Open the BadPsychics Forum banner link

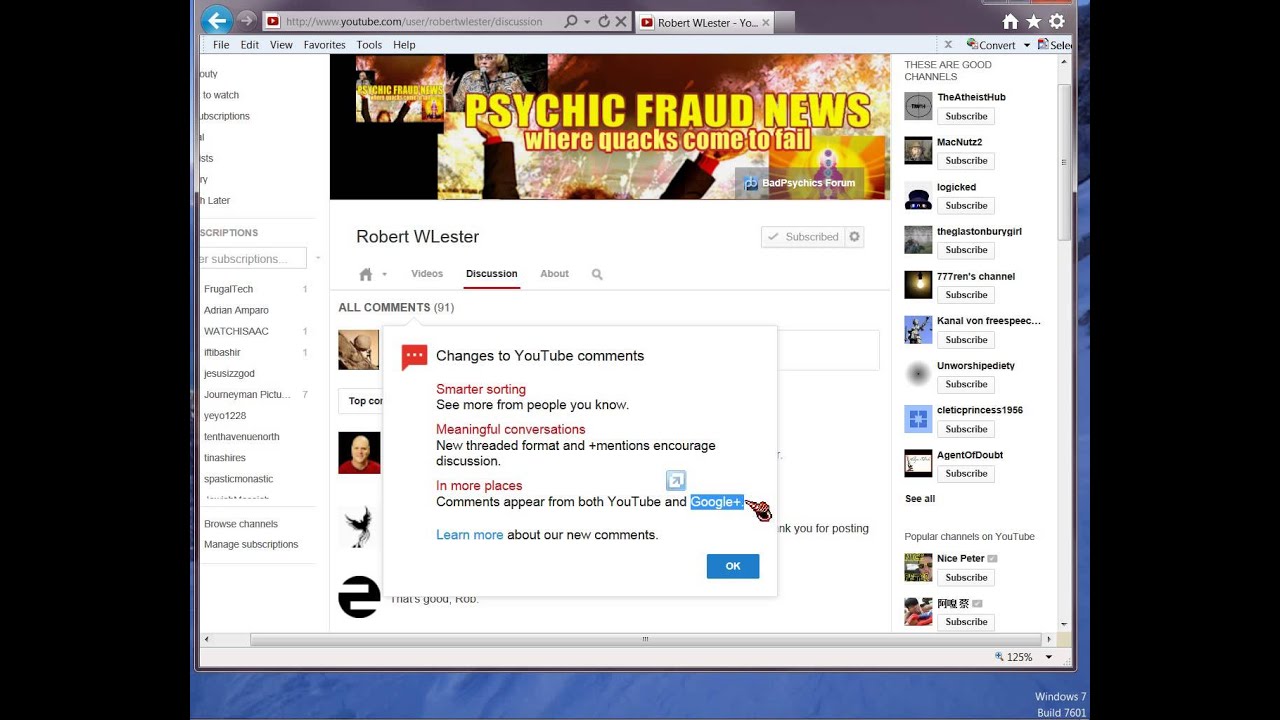tap(799, 183)
